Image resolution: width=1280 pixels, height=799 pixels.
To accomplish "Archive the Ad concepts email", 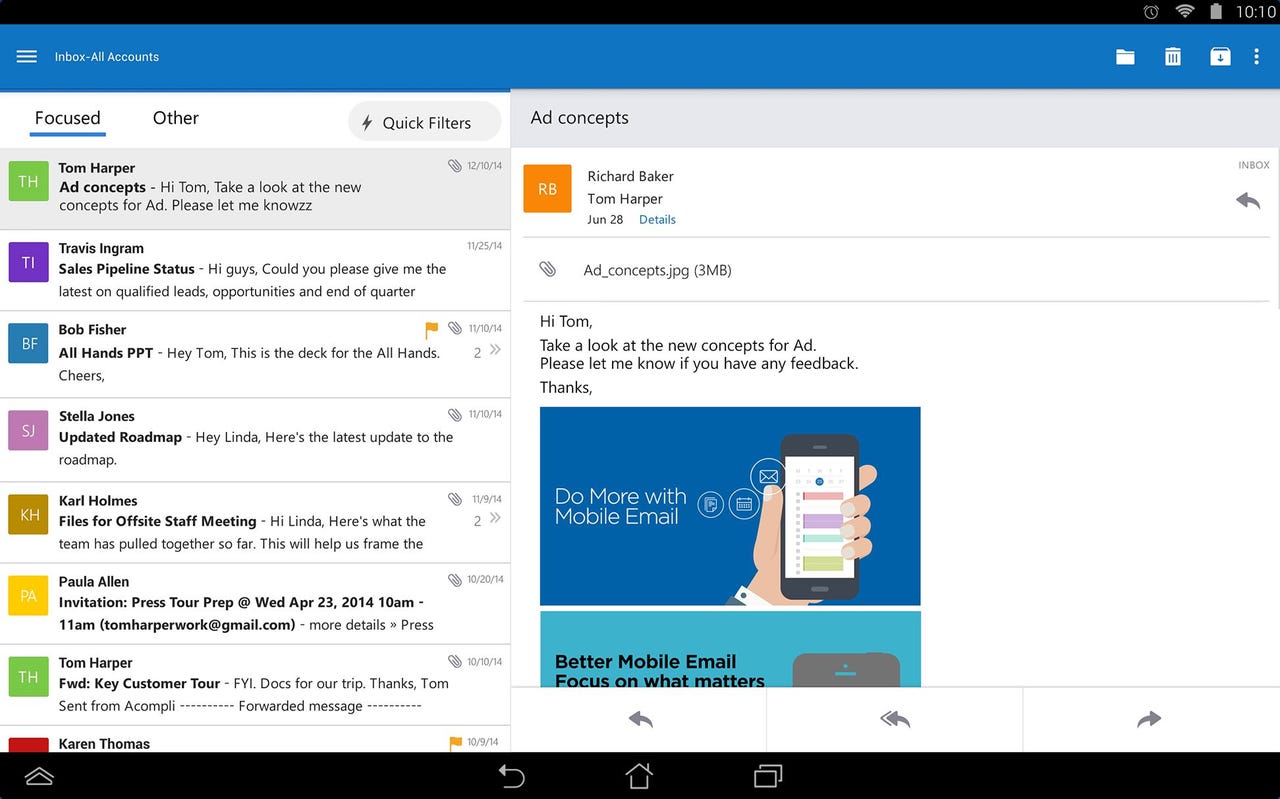I will [x=1220, y=57].
